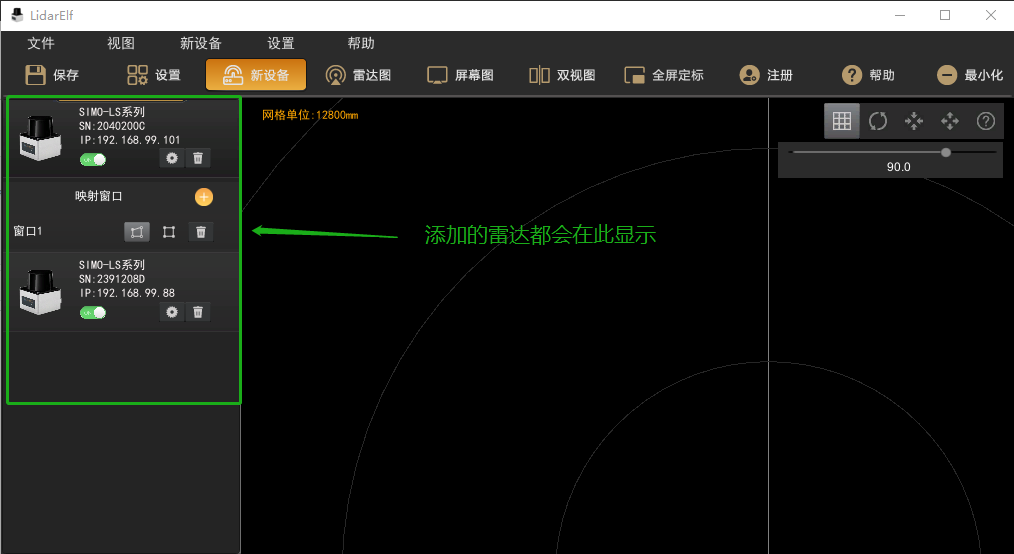The width and height of the screenshot is (1014, 554).
Task: Switch to 雷达图 radar view
Action: pos(359,75)
